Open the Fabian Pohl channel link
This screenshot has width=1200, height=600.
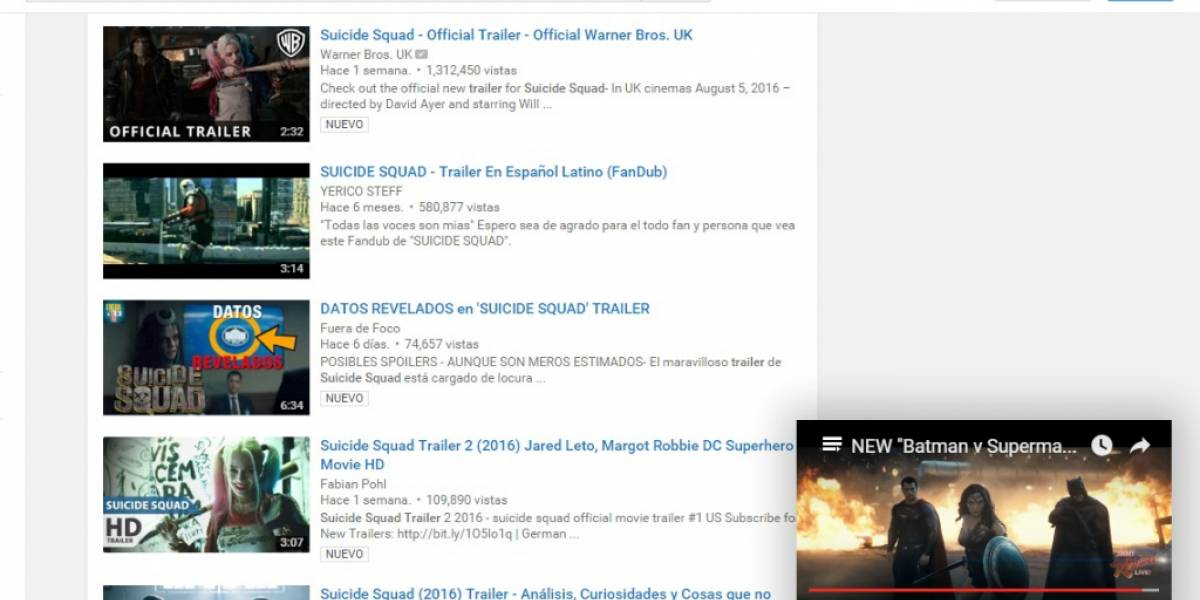click(x=351, y=483)
